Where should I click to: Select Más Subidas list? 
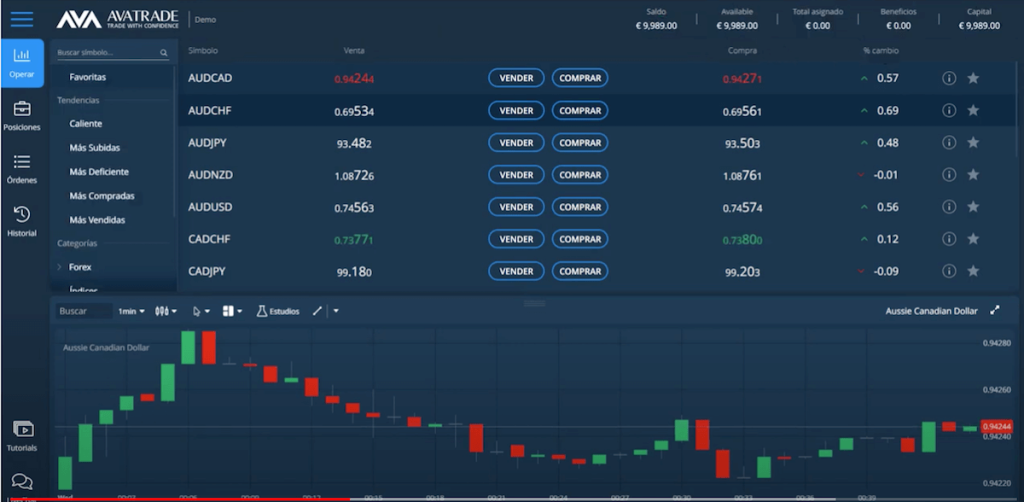[x=95, y=148]
